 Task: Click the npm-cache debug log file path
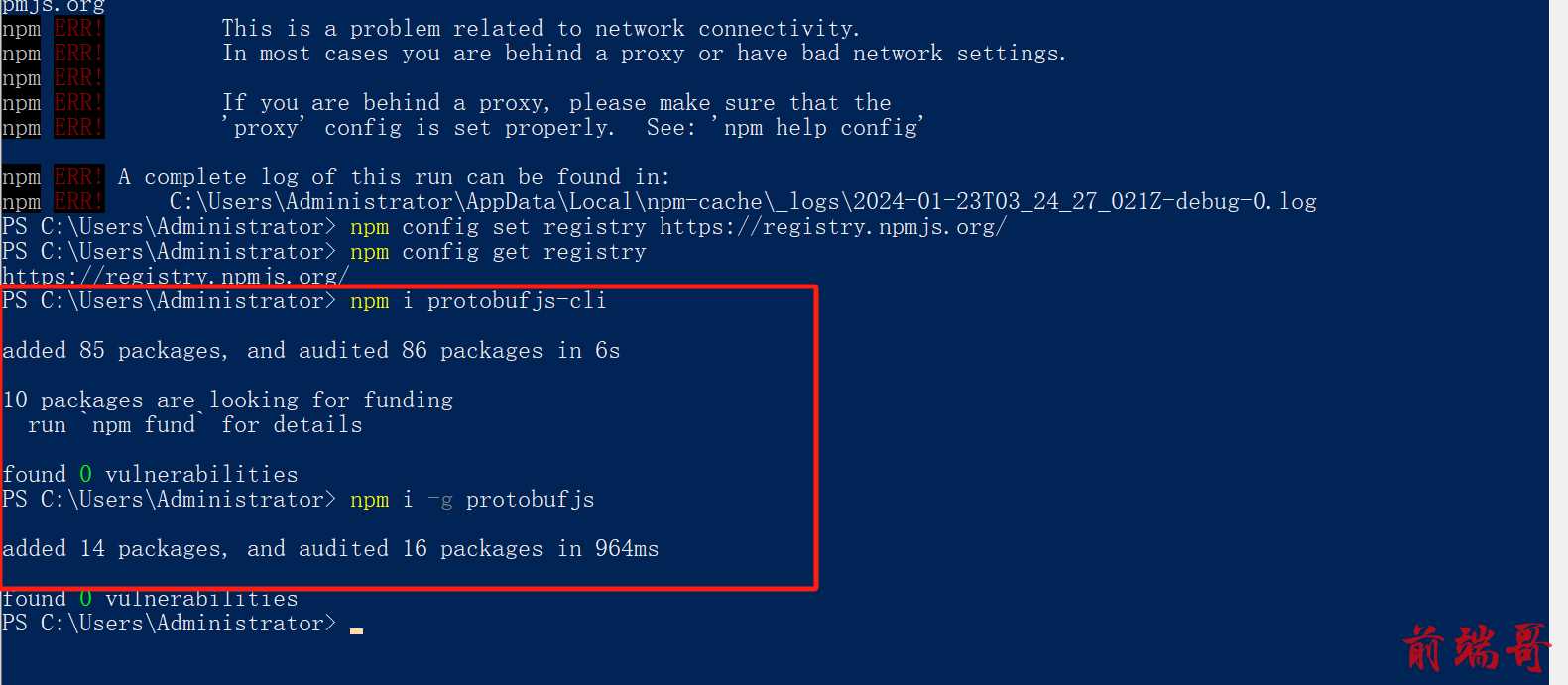click(743, 202)
